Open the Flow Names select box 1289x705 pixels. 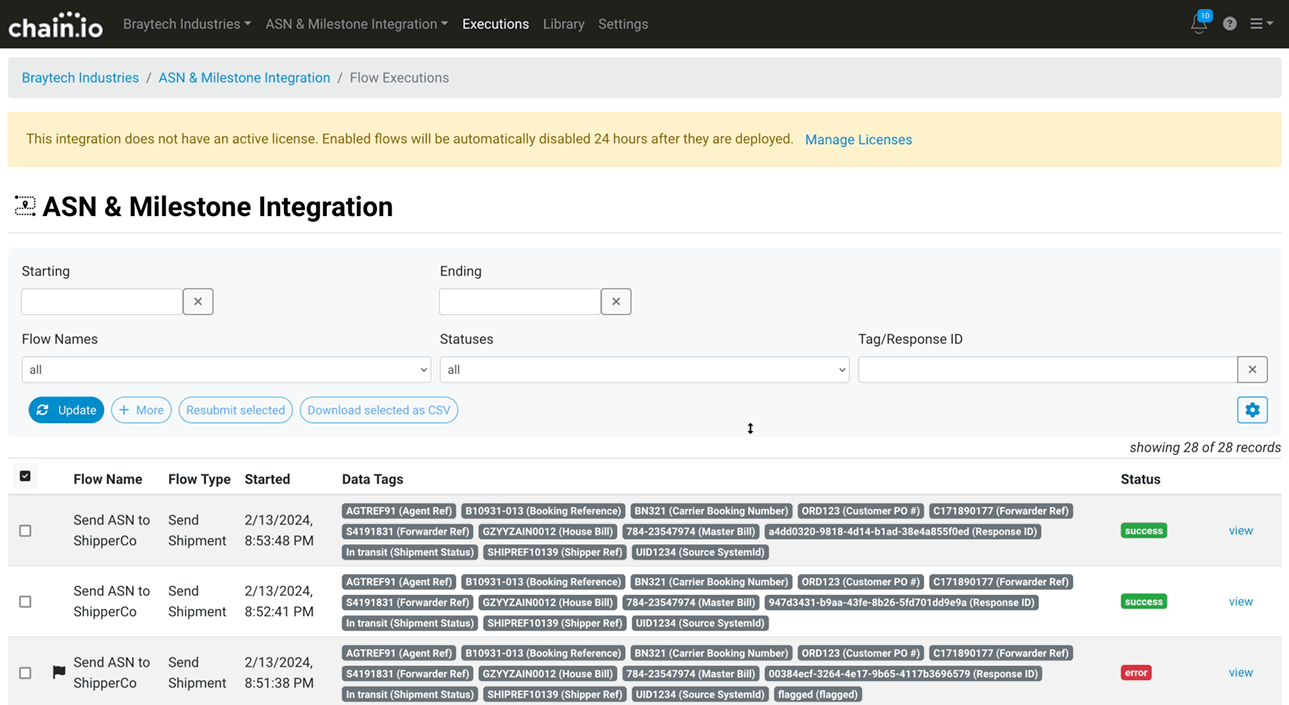pos(226,370)
